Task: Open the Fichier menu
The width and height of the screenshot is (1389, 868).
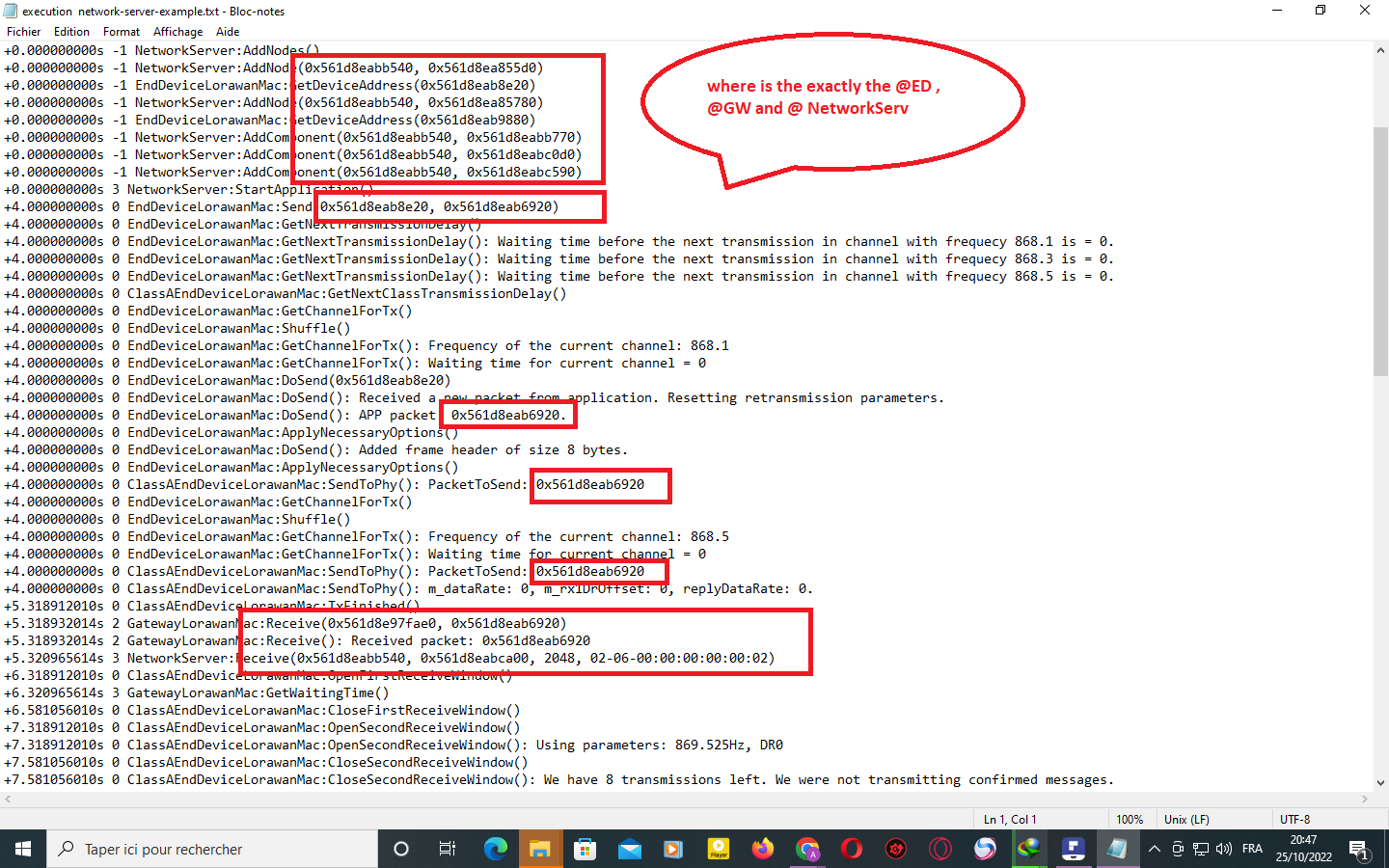Action: tap(22, 31)
